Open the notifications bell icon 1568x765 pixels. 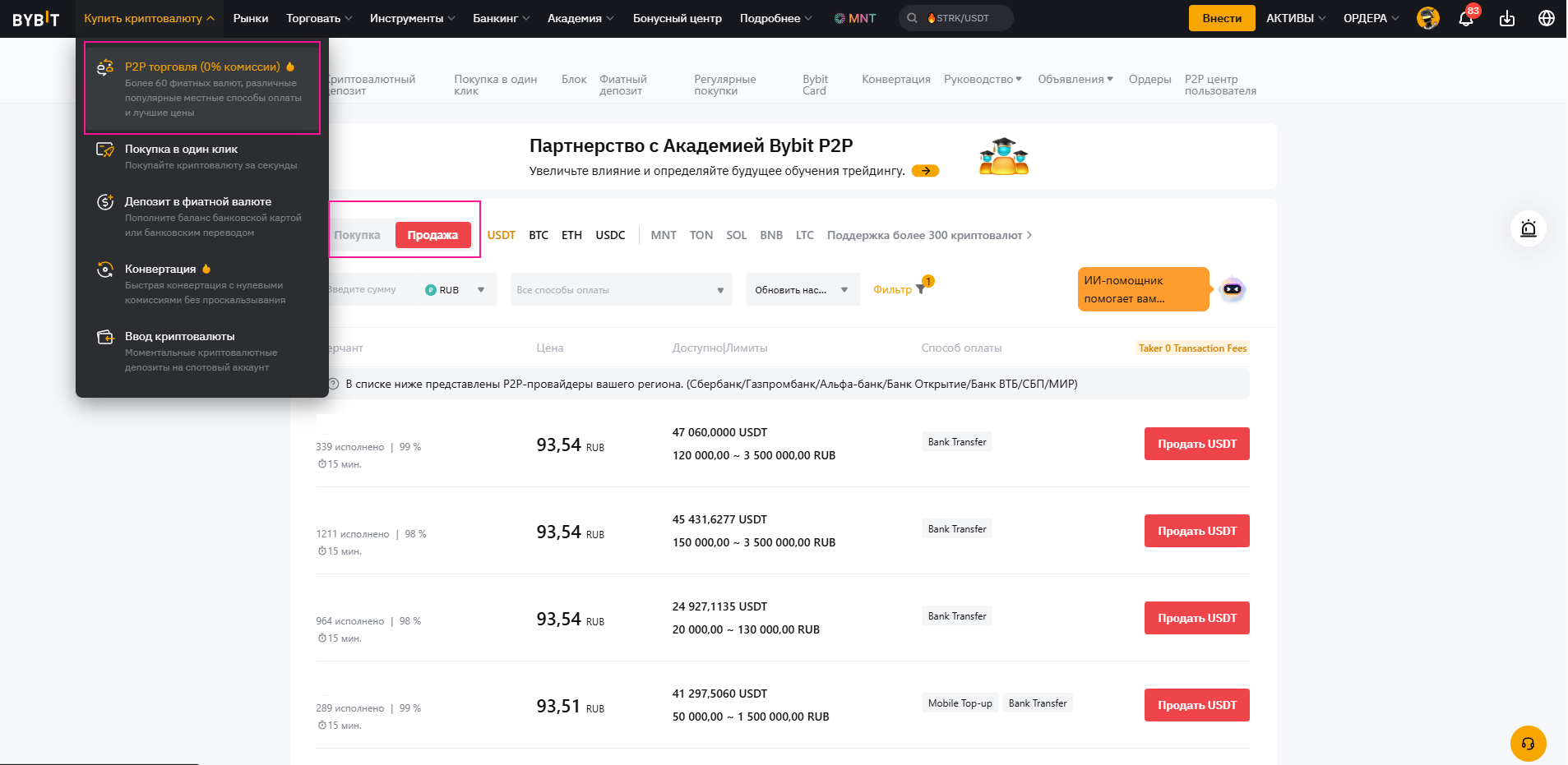[1465, 19]
